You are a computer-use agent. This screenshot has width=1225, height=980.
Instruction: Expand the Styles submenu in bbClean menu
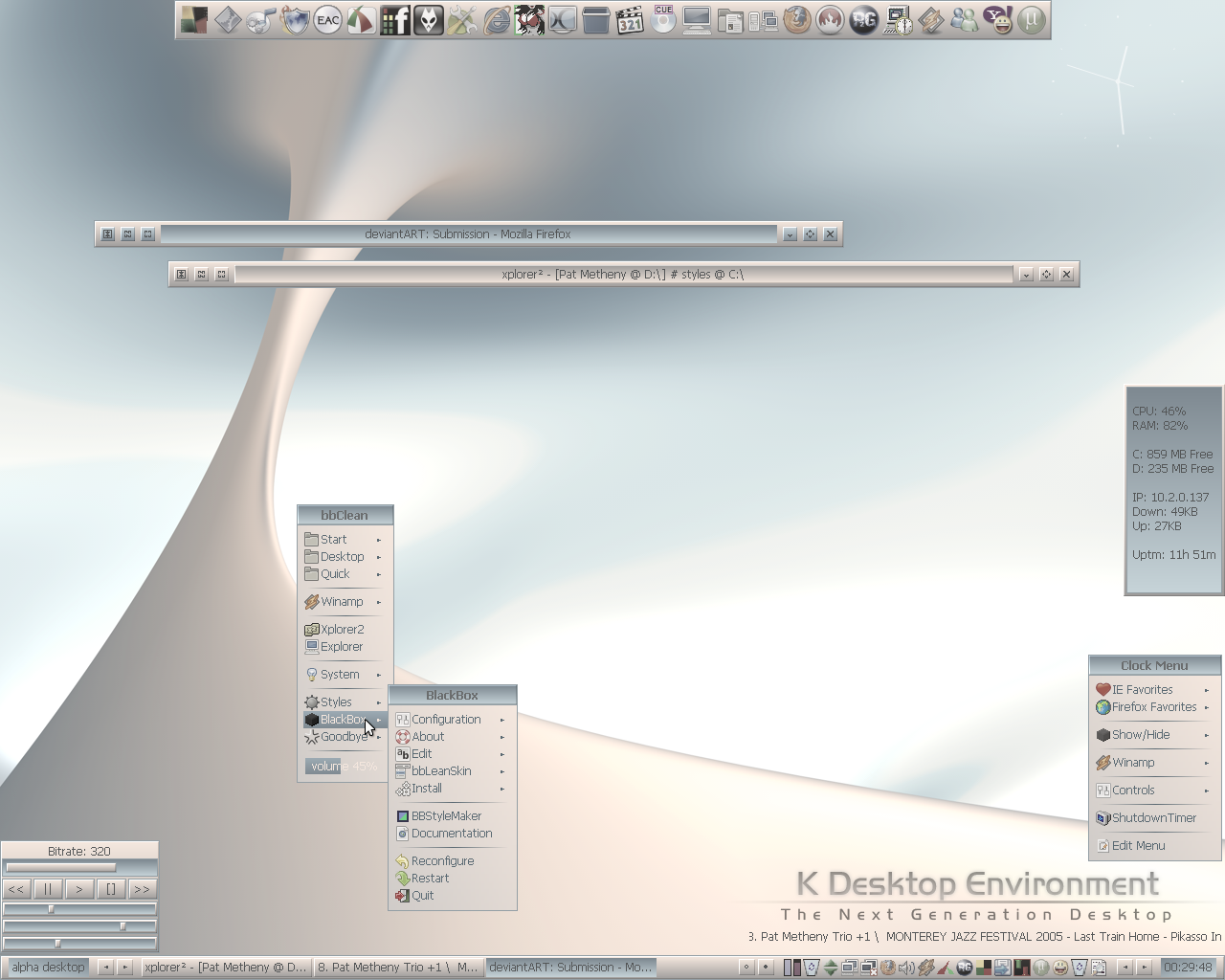click(345, 702)
